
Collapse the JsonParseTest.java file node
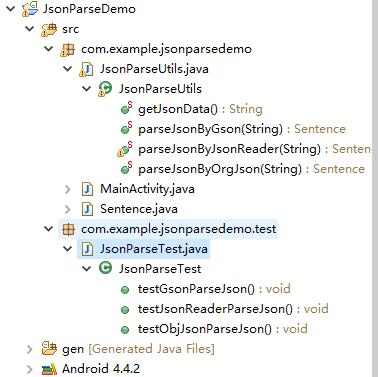(x=68, y=249)
